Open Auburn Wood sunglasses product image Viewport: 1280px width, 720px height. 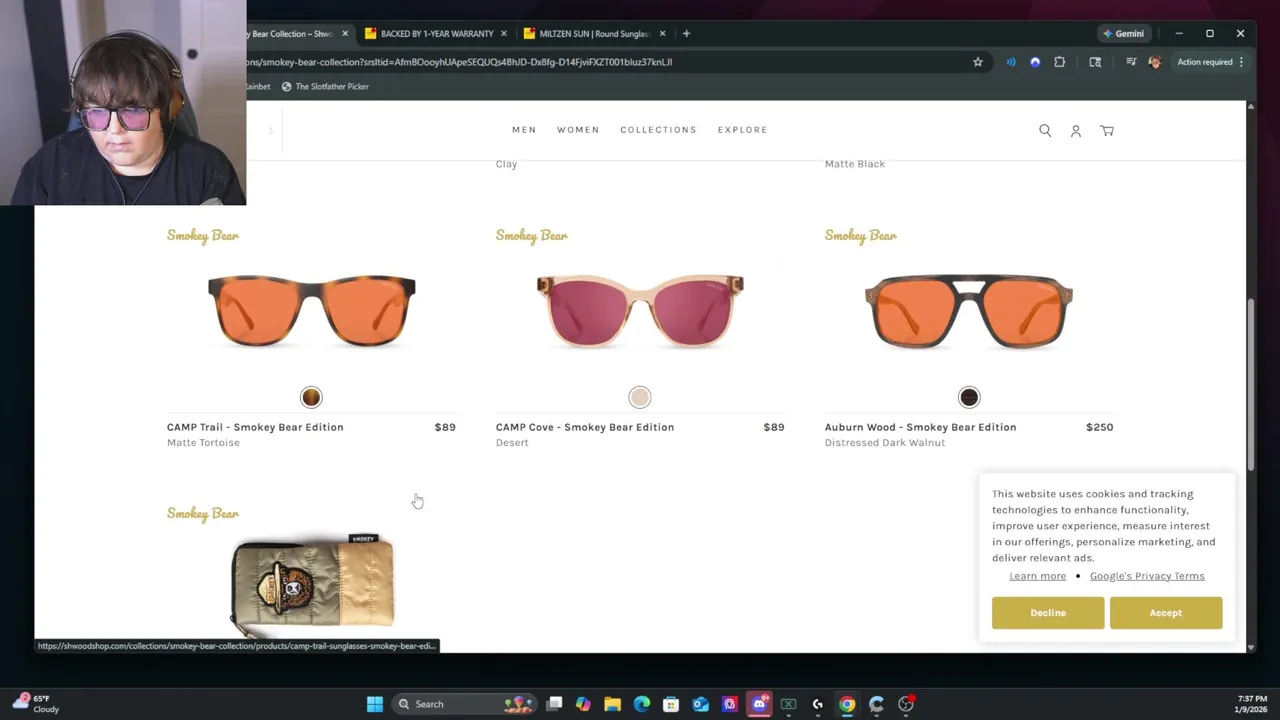(x=969, y=311)
